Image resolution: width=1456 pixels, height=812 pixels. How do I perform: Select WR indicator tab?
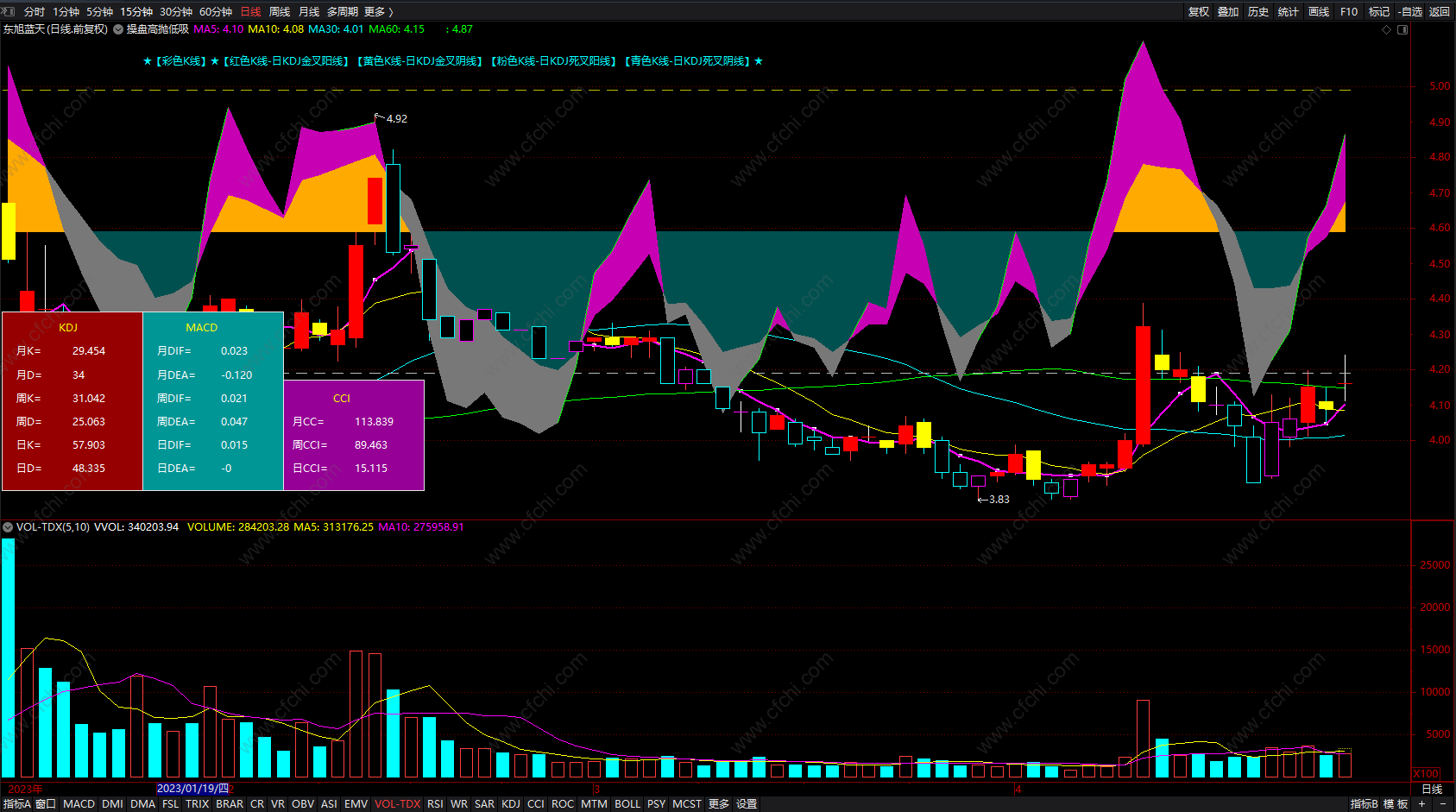[459, 804]
